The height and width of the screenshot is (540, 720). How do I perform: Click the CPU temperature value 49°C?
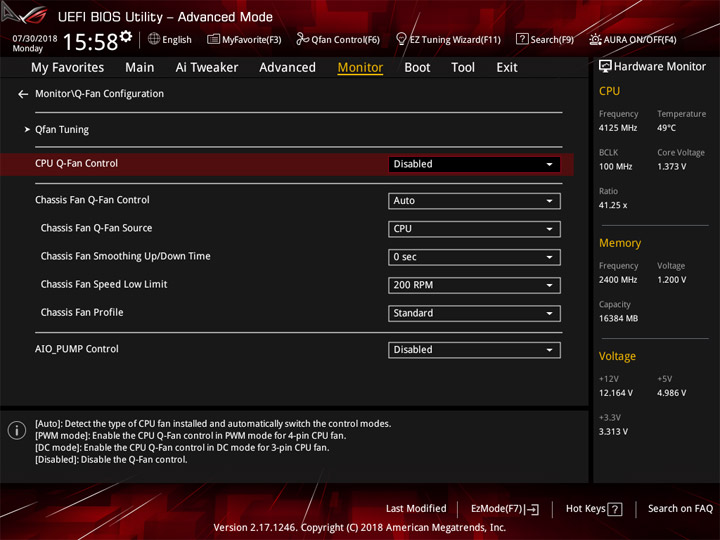(666, 128)
